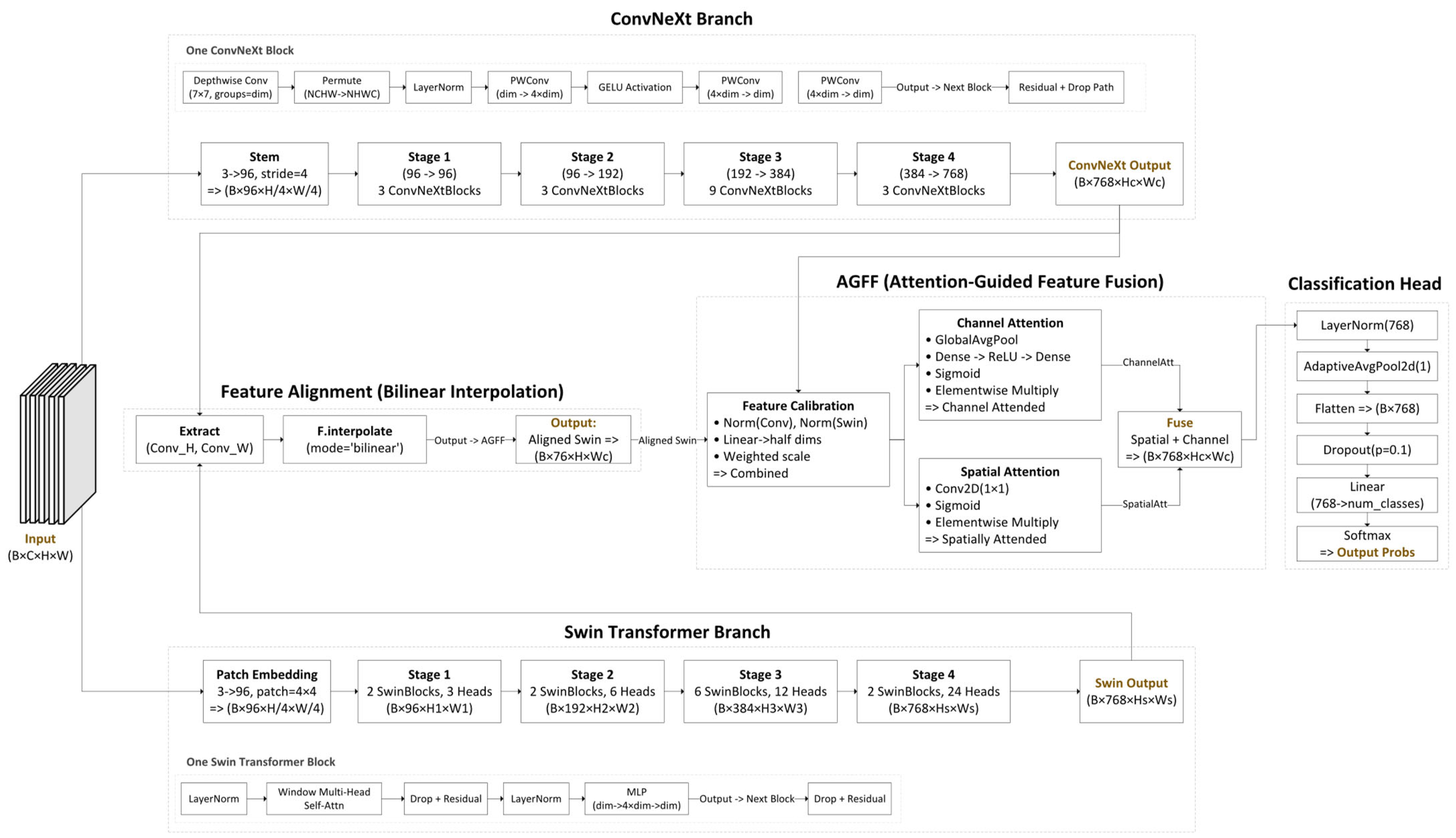This screenshot has height=838, width=1456.
Task: Select the ConvNeXt Output box
Action: [1119, 174]
